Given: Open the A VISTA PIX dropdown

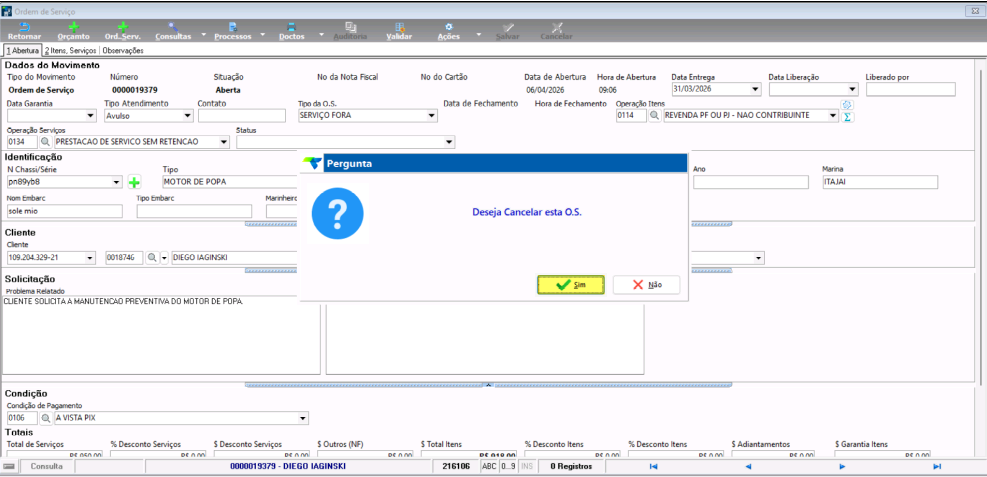Looking at the screenshot, I should coord(303,418).
